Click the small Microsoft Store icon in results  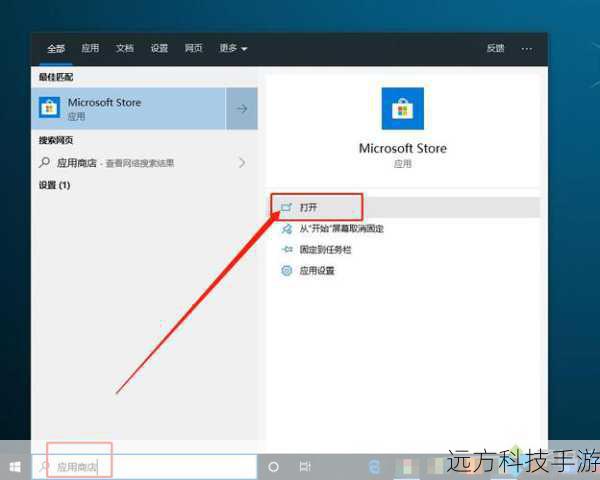click(49, 108)
